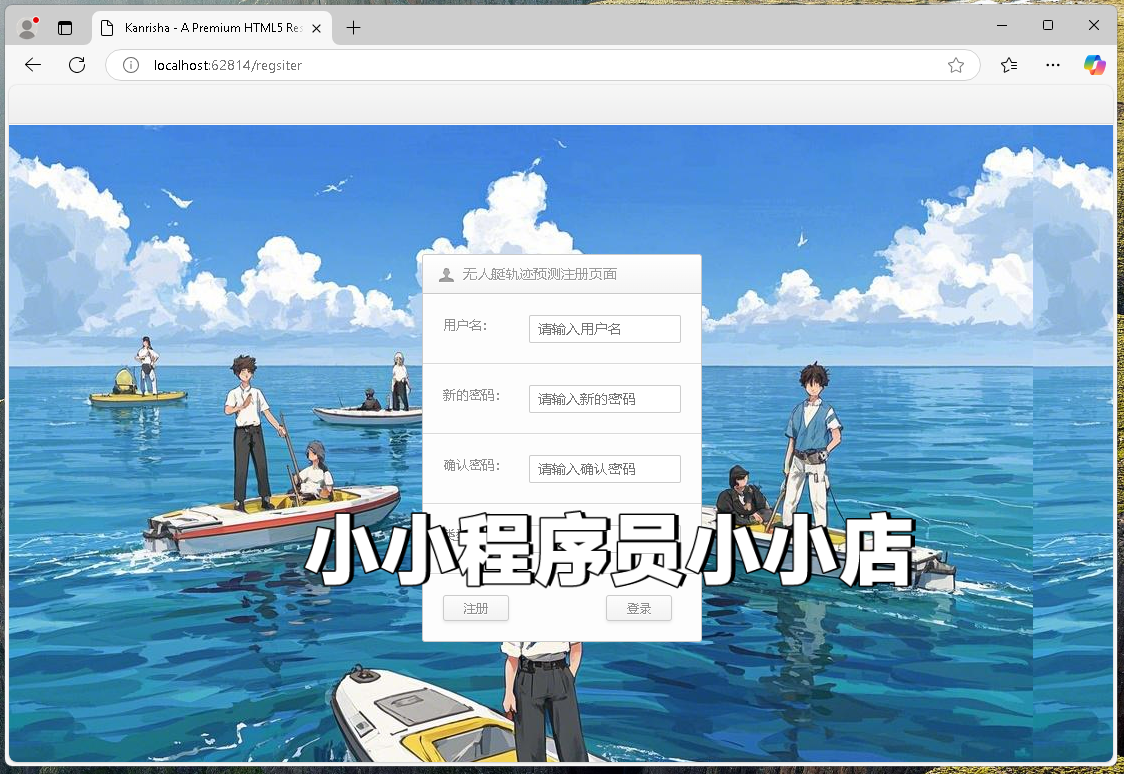
Task: Click the 无人艇轨迹预测注册页面 heading text
Action: pyautogui.click(x=539, y=274)
